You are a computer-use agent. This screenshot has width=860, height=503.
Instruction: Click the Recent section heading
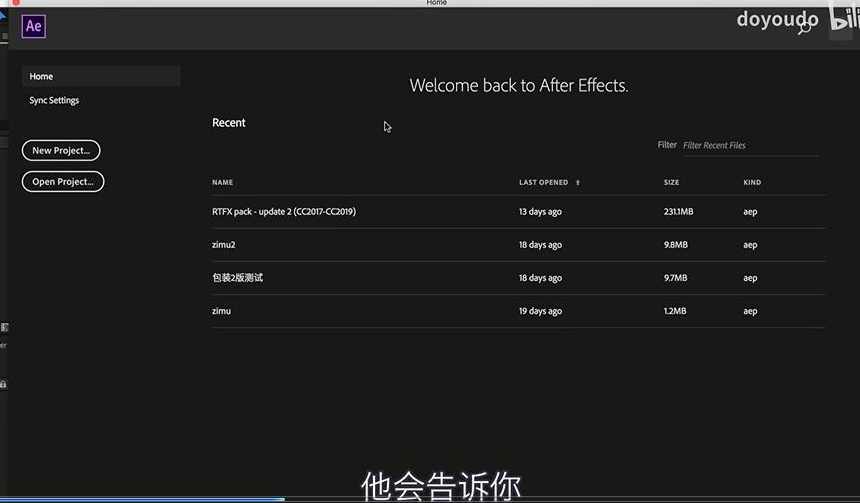pyautogui.click(x=229, y=122)
